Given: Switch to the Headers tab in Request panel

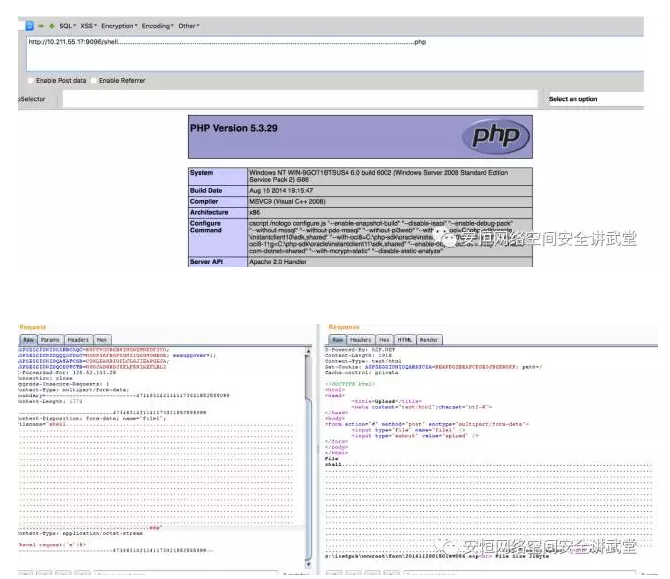Looking at the screenshot, I should [78, 340].
